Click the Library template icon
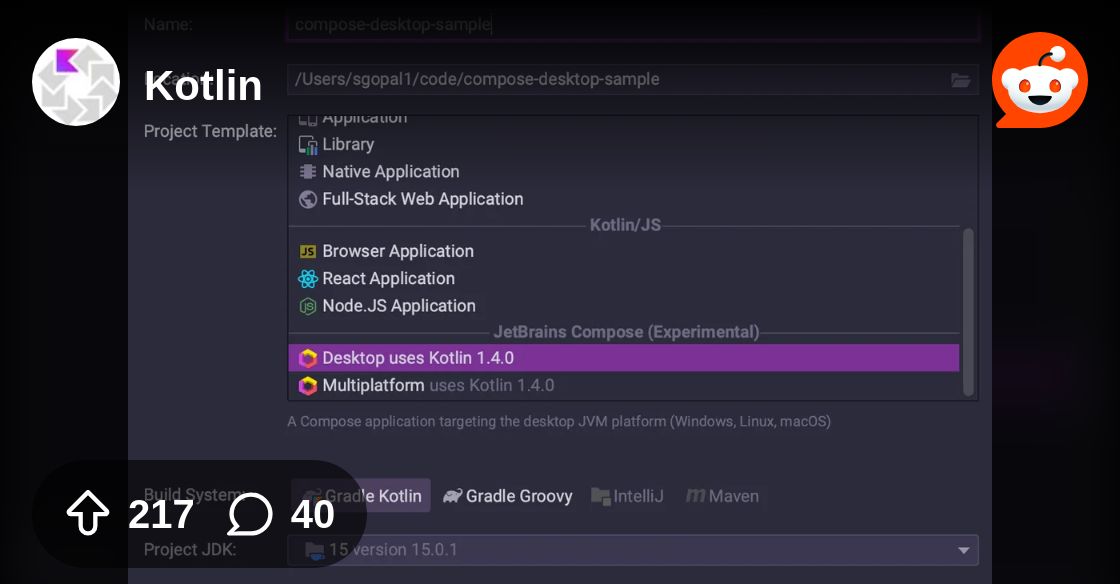Screen dimensions: 1120x584 [308, 145]
